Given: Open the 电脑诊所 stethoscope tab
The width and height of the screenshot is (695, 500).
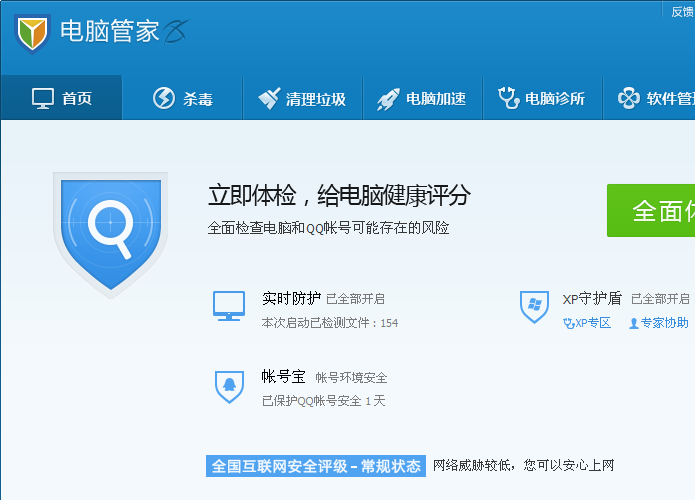Looking at the screenshot, I should coord(541,98).
